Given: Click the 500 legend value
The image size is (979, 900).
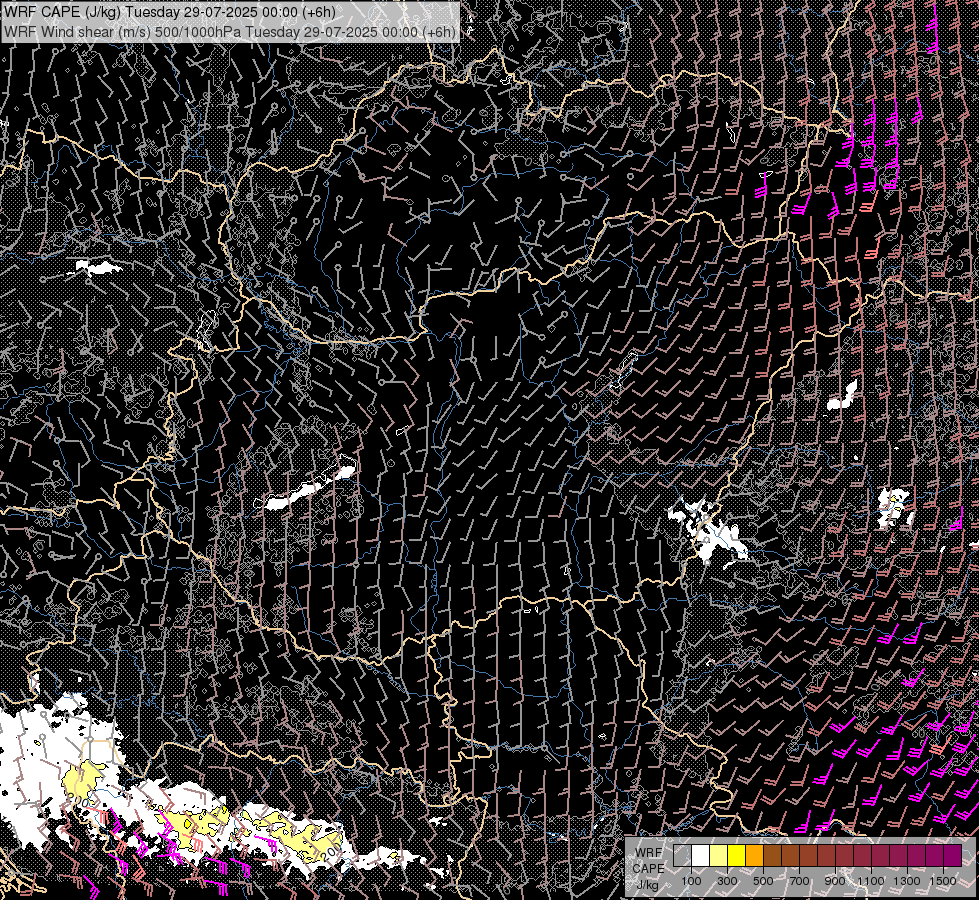Looking at the screenshot, I should (763, 881).
